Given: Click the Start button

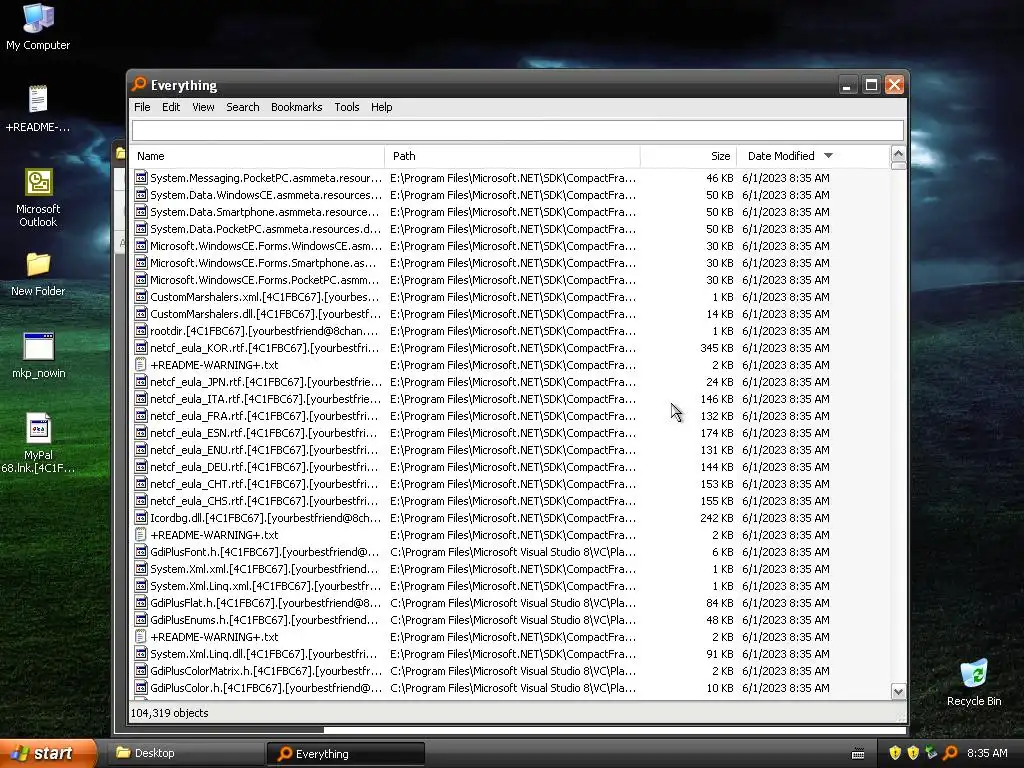Looking at the screenshot, I should (48, 753).
